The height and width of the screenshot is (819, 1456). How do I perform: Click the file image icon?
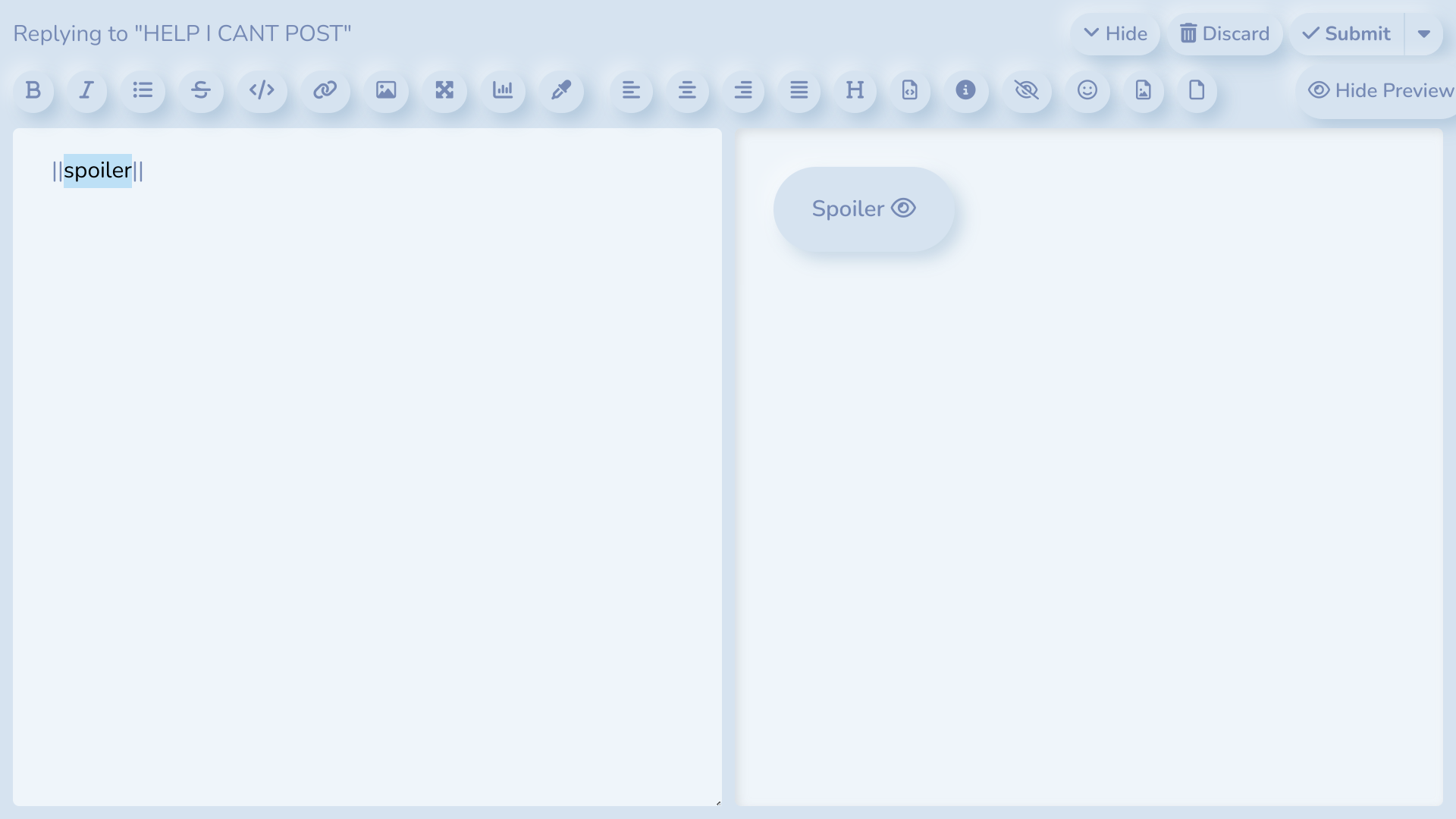[1144, 90]
